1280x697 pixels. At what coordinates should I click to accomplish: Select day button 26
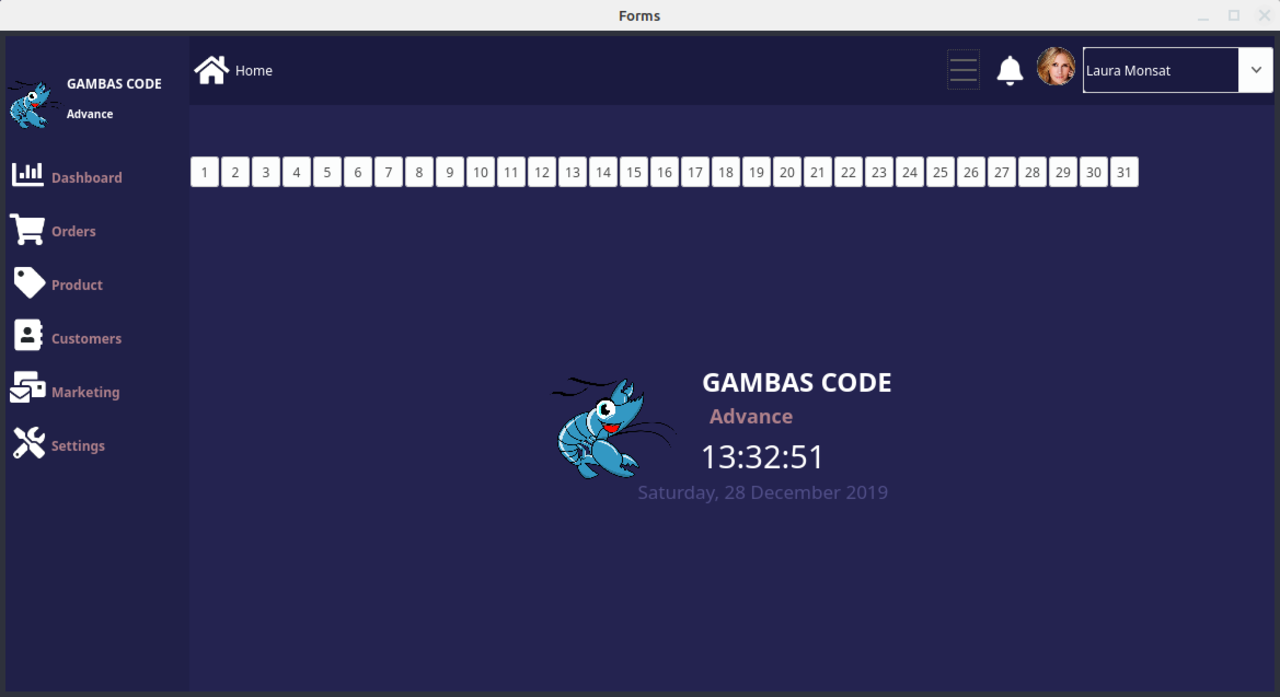coord(971,172)
